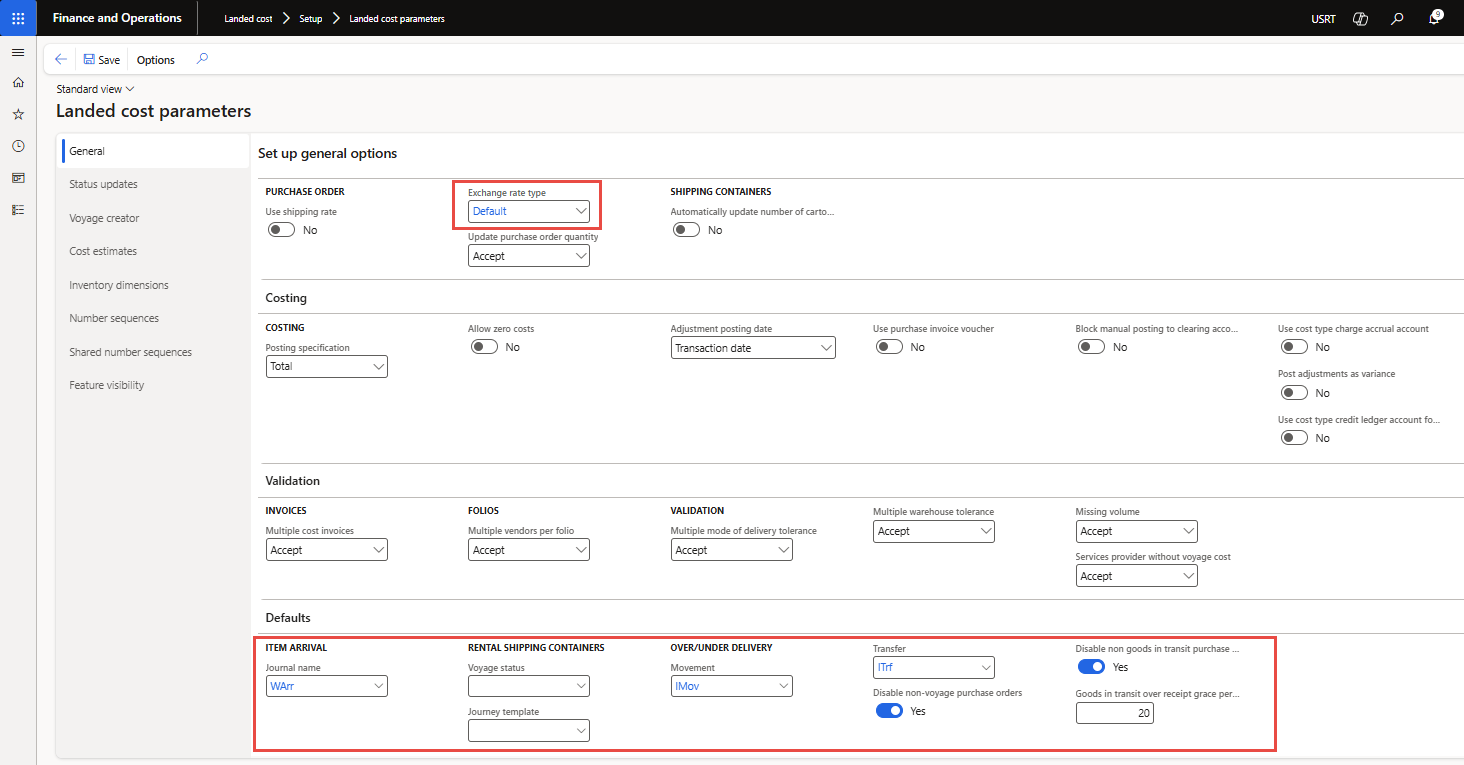Turn off Disable non-voyage purchase orders
Screen dimensions: 1464x765
pyautogui.click(x=889, y=711)
